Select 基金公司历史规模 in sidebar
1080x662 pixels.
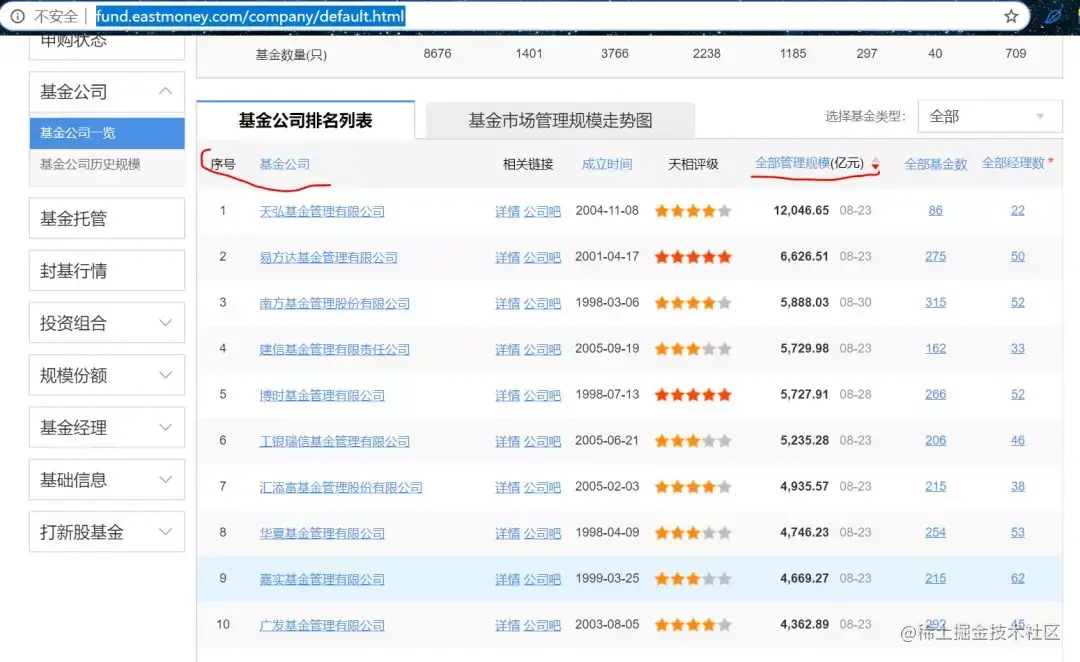tap(90, 164)
